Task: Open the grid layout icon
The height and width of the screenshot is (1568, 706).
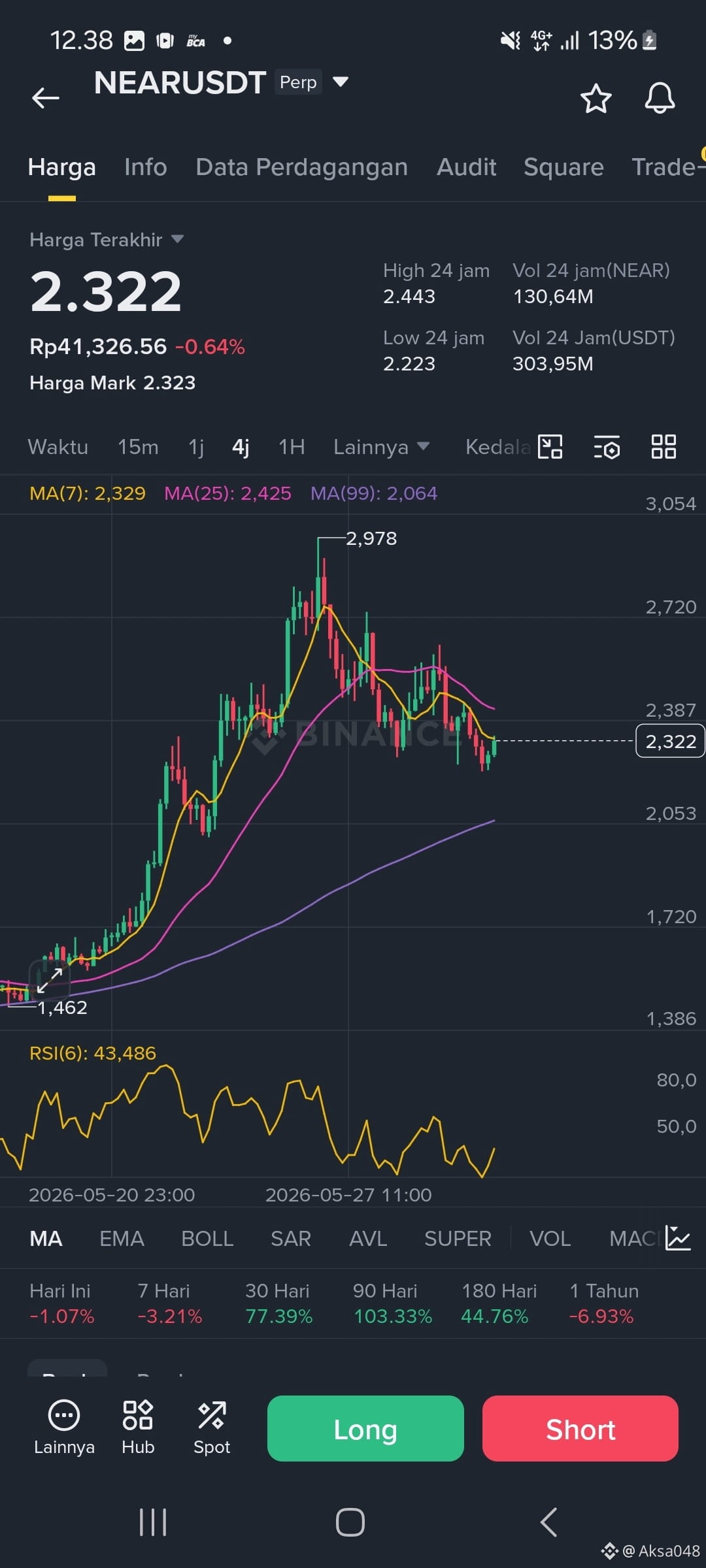Action: point(664,447)
